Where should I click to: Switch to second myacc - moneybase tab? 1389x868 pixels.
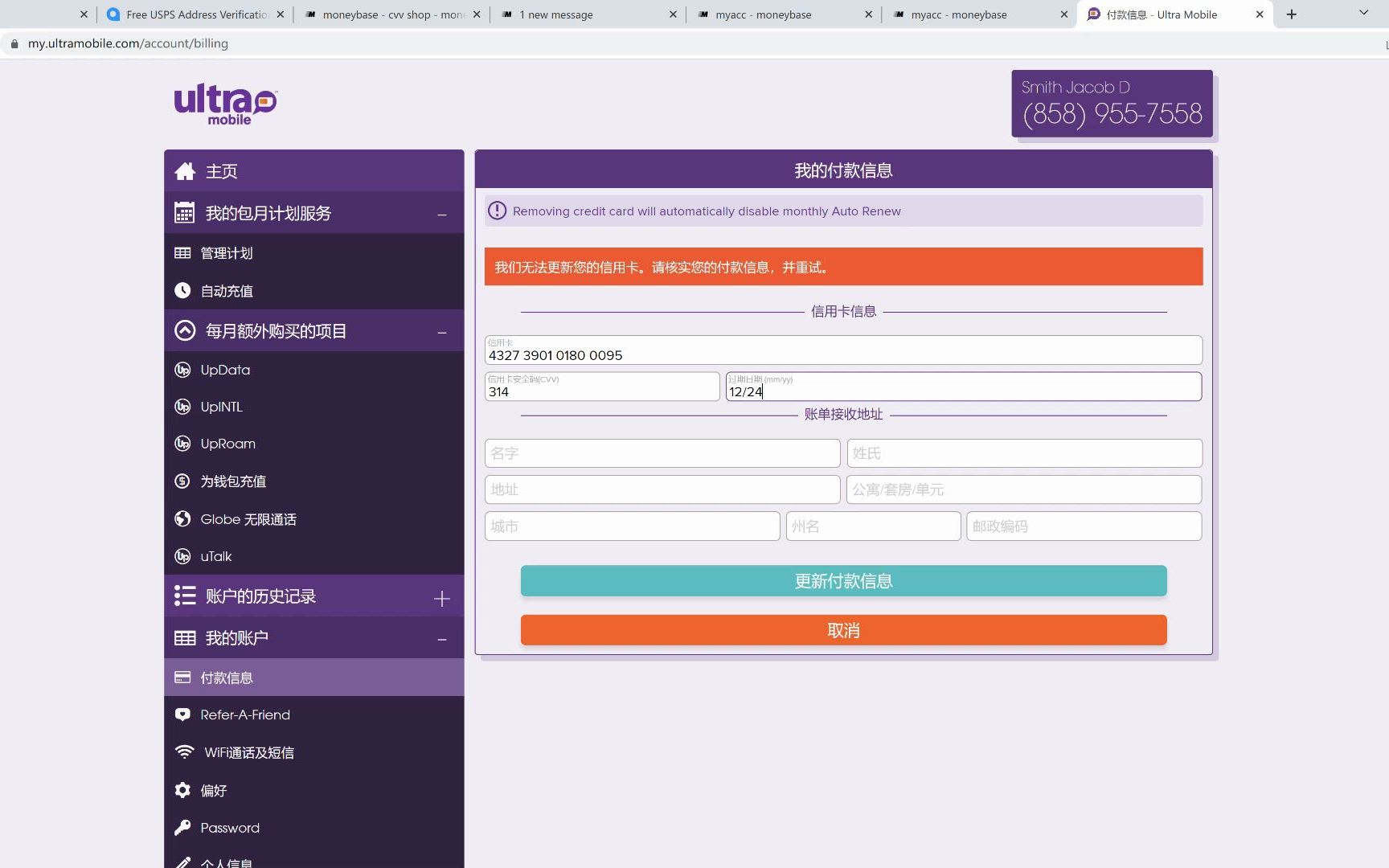coord(978,14)
